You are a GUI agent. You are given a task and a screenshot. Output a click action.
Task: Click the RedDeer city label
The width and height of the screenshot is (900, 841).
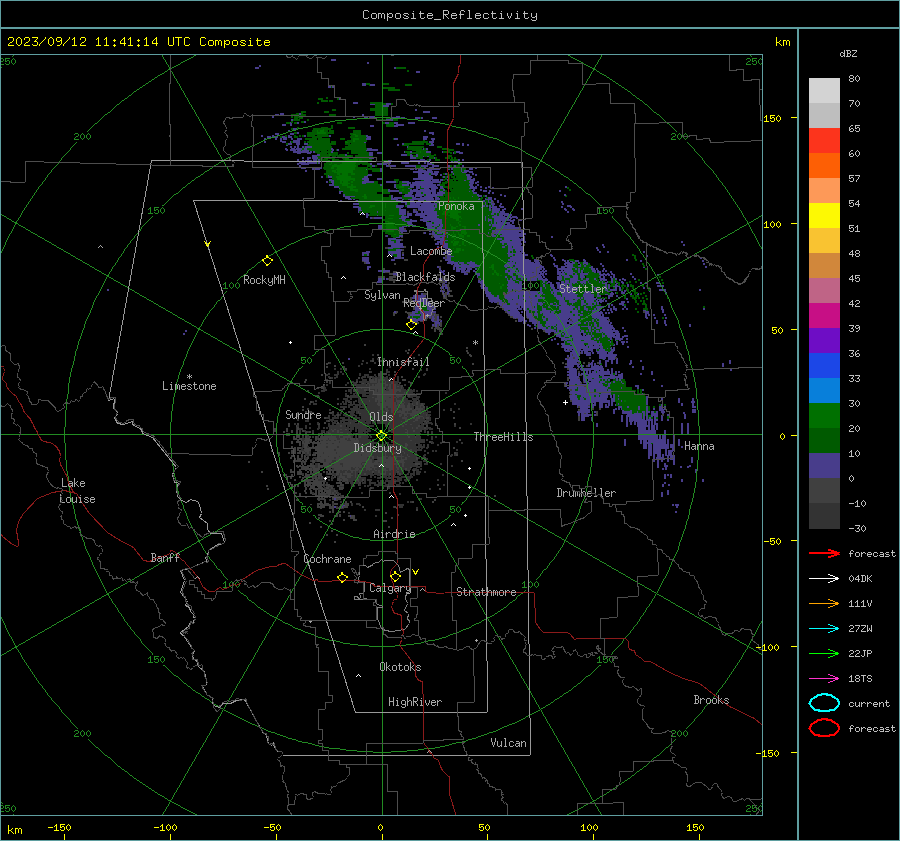click(x=424, y=303)
